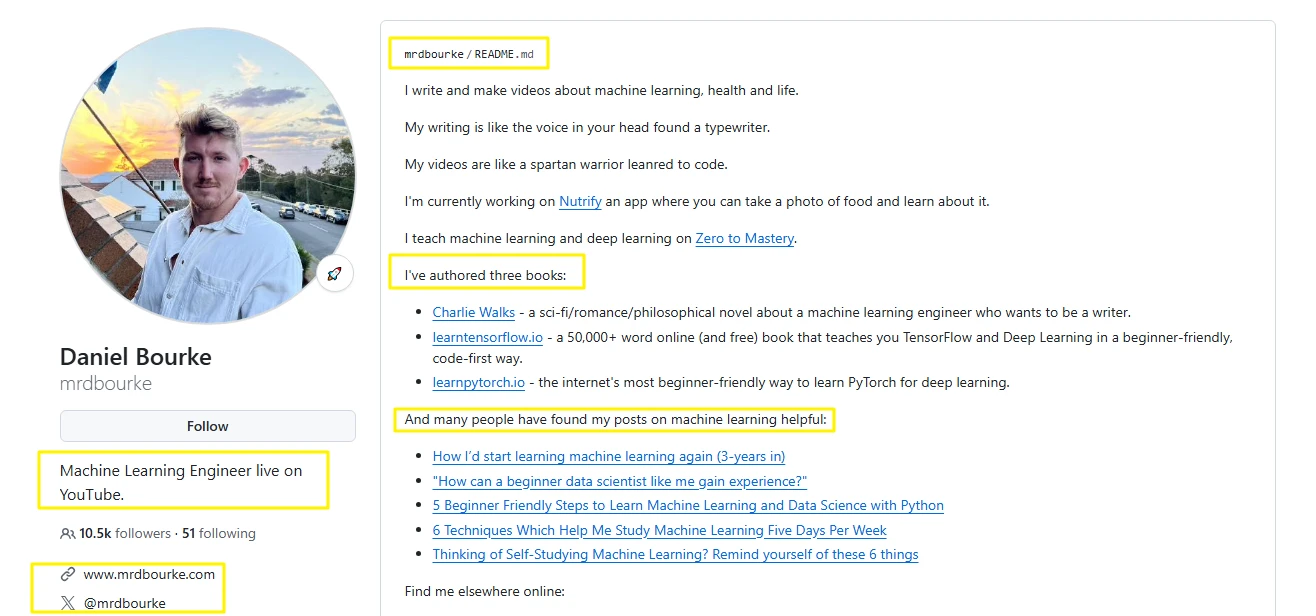Viewport: 1316px width, 616px height.
Task: Click the README.md file name in the path
Action: [x=504, y=54]
